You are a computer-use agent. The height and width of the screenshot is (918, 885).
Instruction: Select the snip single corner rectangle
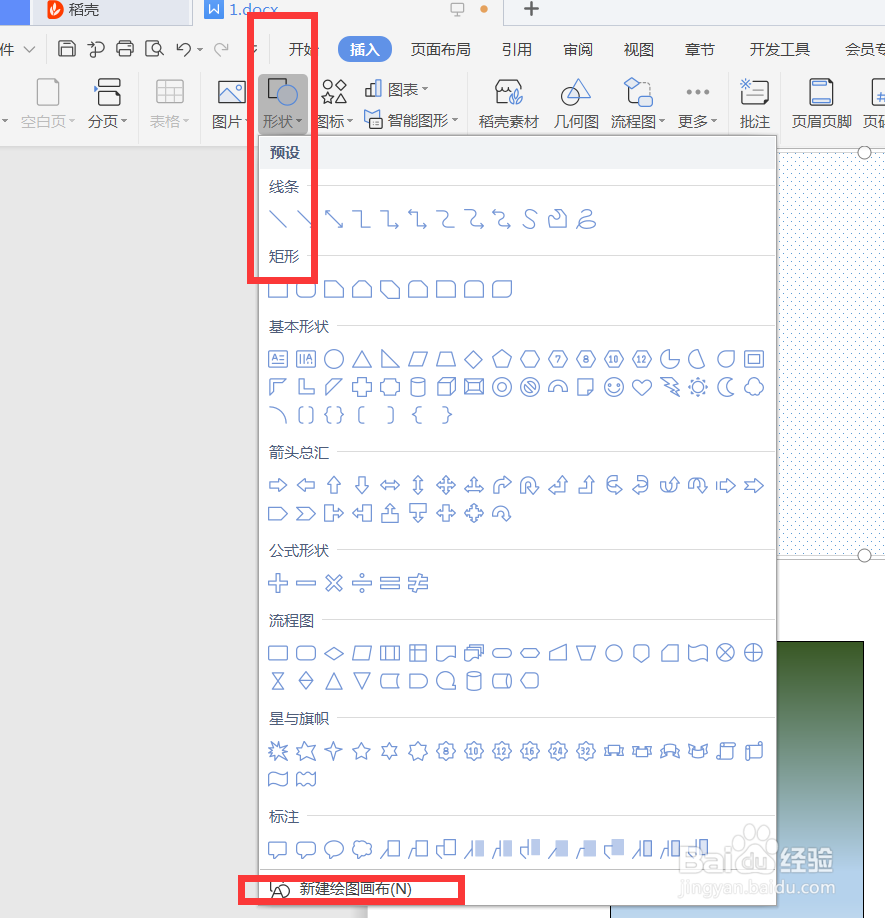click(334, 289)
